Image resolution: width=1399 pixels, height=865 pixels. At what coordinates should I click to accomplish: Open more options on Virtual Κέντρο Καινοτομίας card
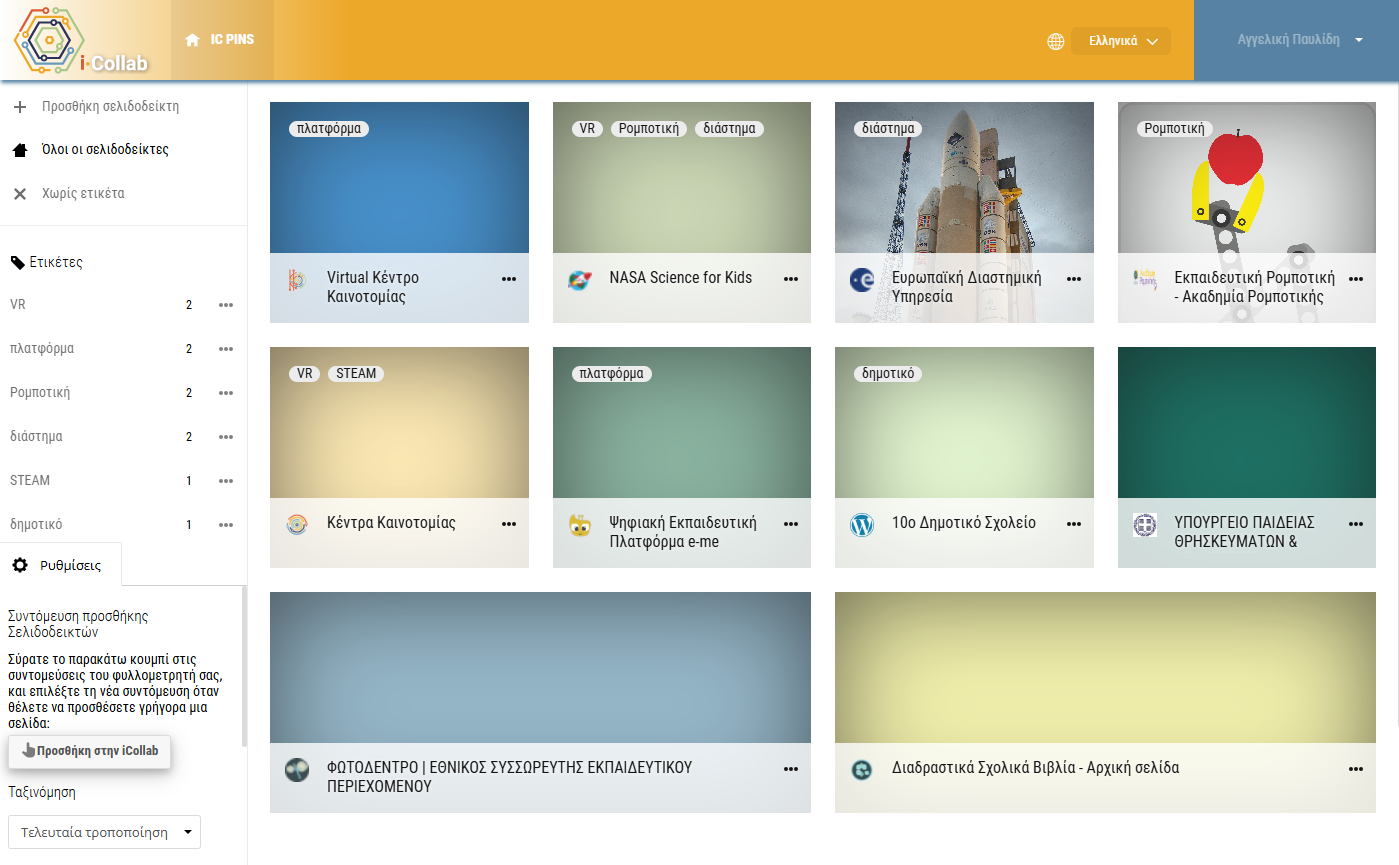click(x=509, y=279)
